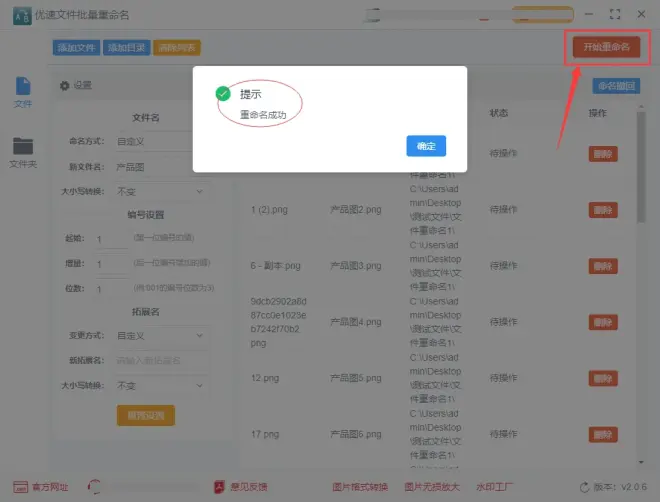Click green check icon in the dialog
The width and height of the screenshot is (660, 502).
click(223, 93)
